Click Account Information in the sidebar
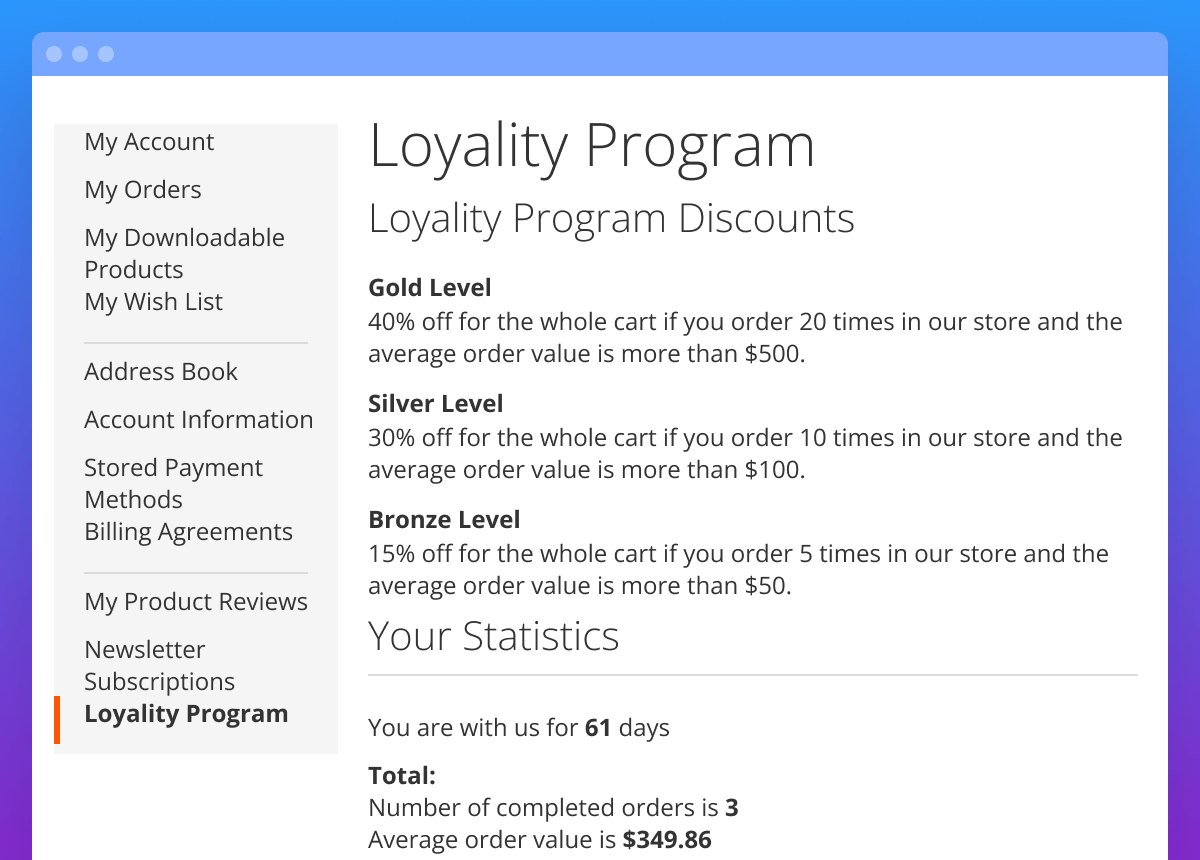 198,420
